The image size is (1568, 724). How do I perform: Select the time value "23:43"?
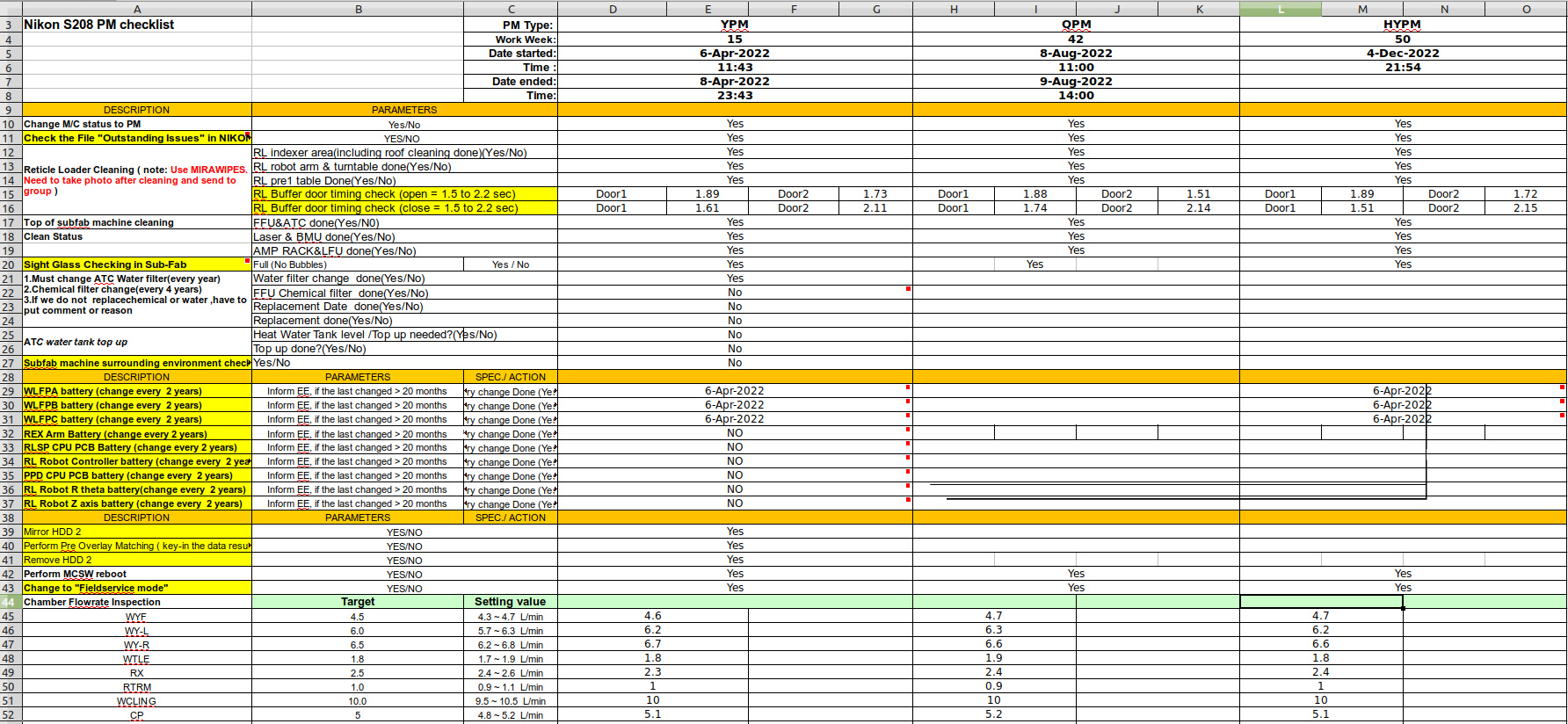click(735, 96)
